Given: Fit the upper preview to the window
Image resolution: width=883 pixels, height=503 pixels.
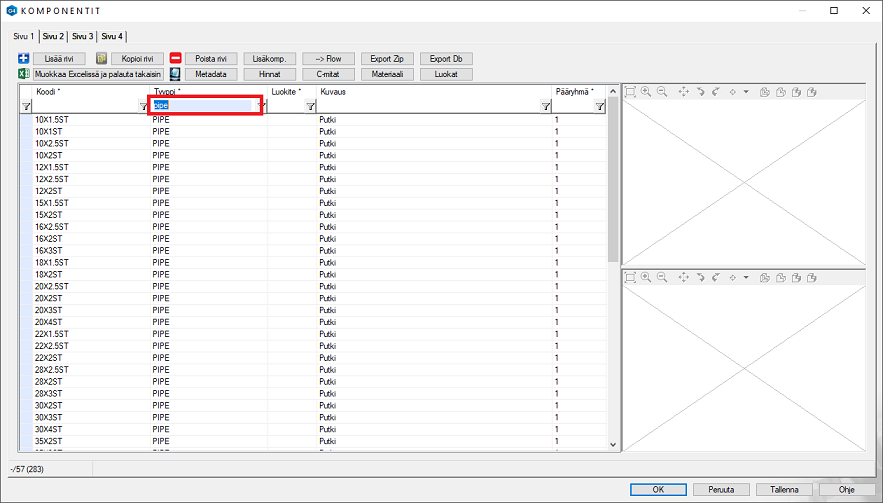Looking at the screenshot, I should (630, 92).
